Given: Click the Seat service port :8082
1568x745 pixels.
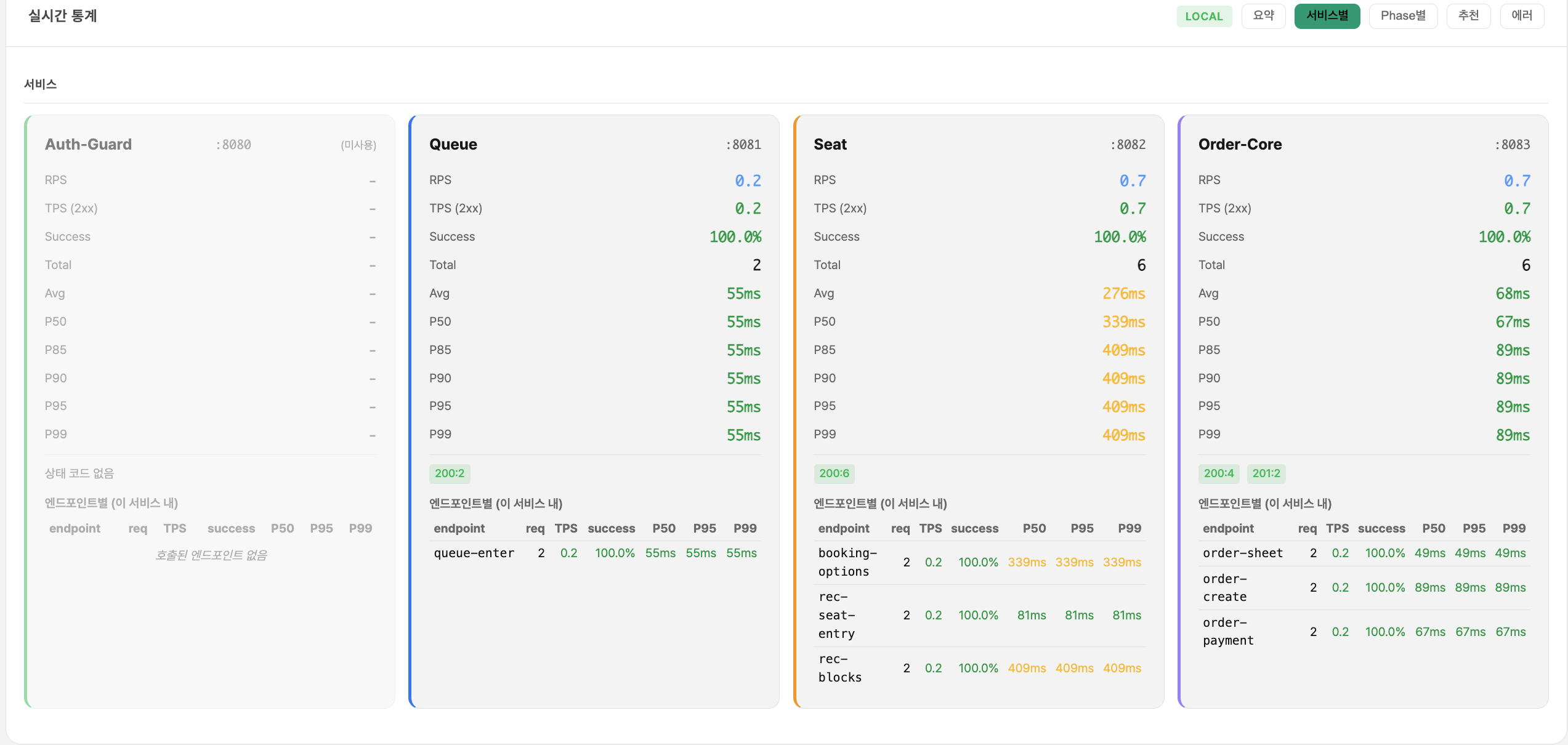Looking at the screenshot, I should click(x=1130, y=144).
